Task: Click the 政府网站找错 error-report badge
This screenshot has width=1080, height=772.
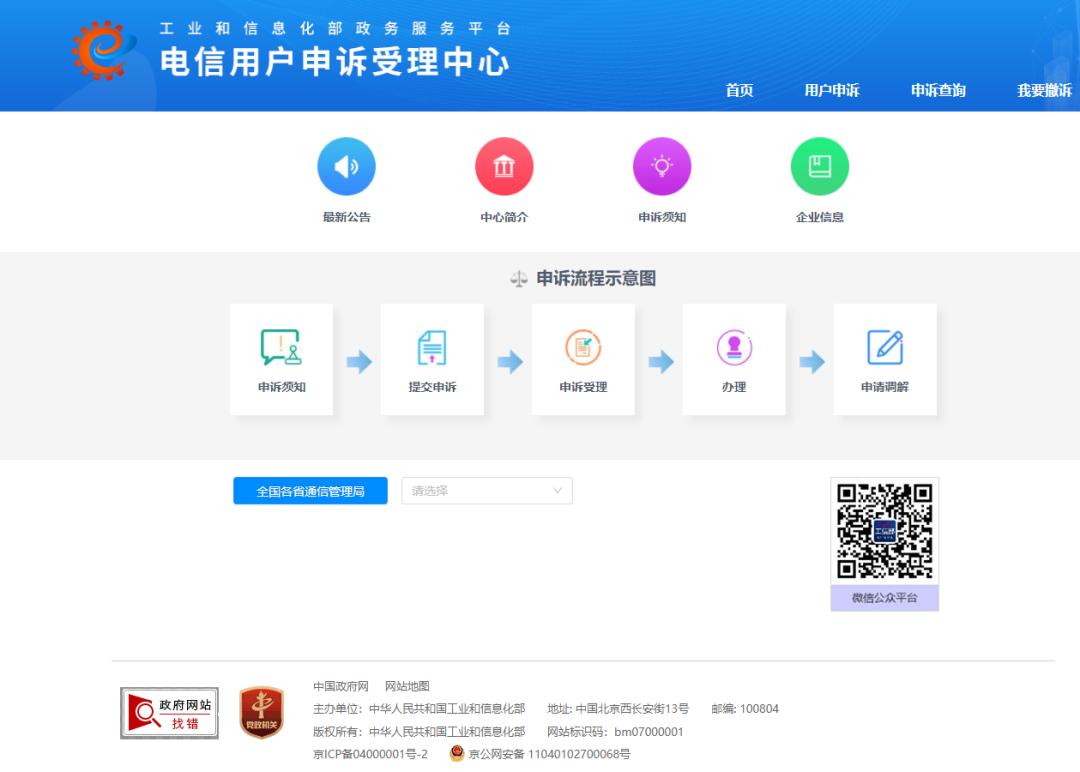Action: pos(169,712)
